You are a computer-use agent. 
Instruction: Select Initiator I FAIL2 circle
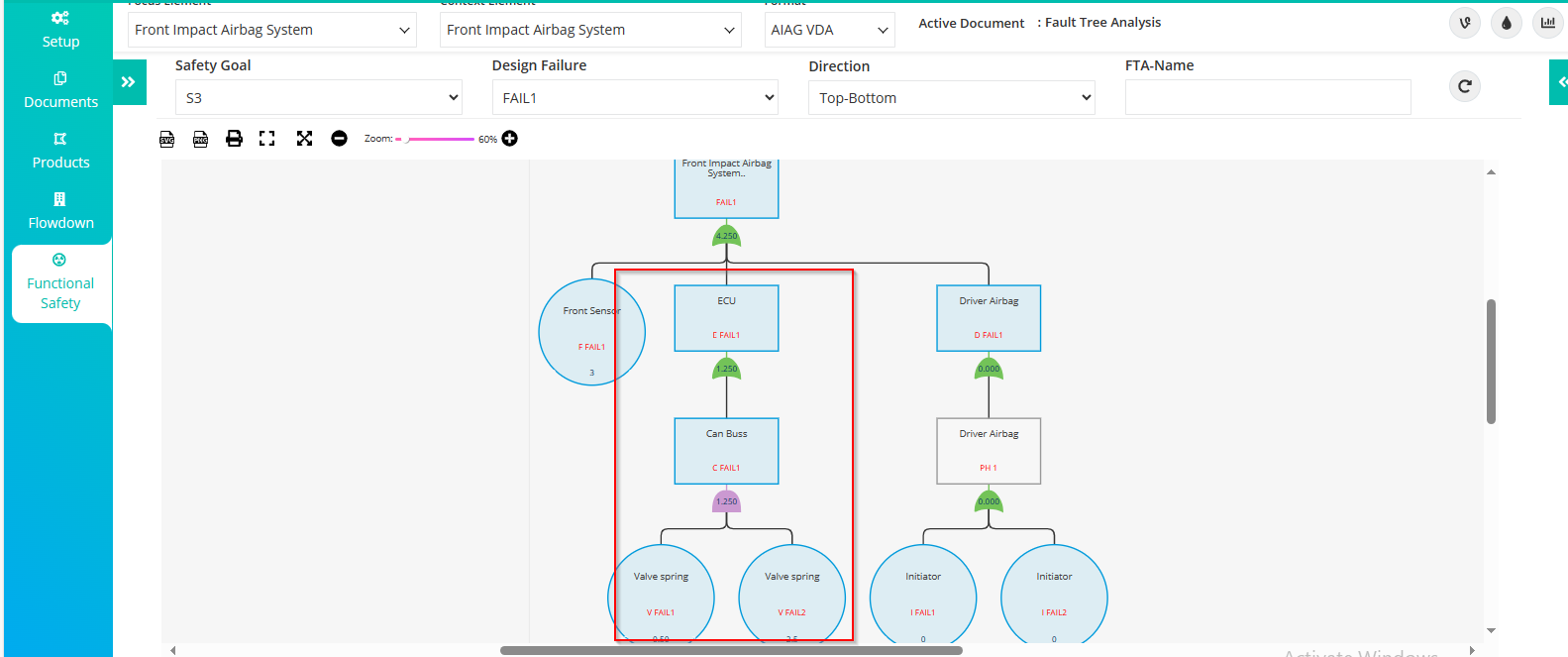1054,595
